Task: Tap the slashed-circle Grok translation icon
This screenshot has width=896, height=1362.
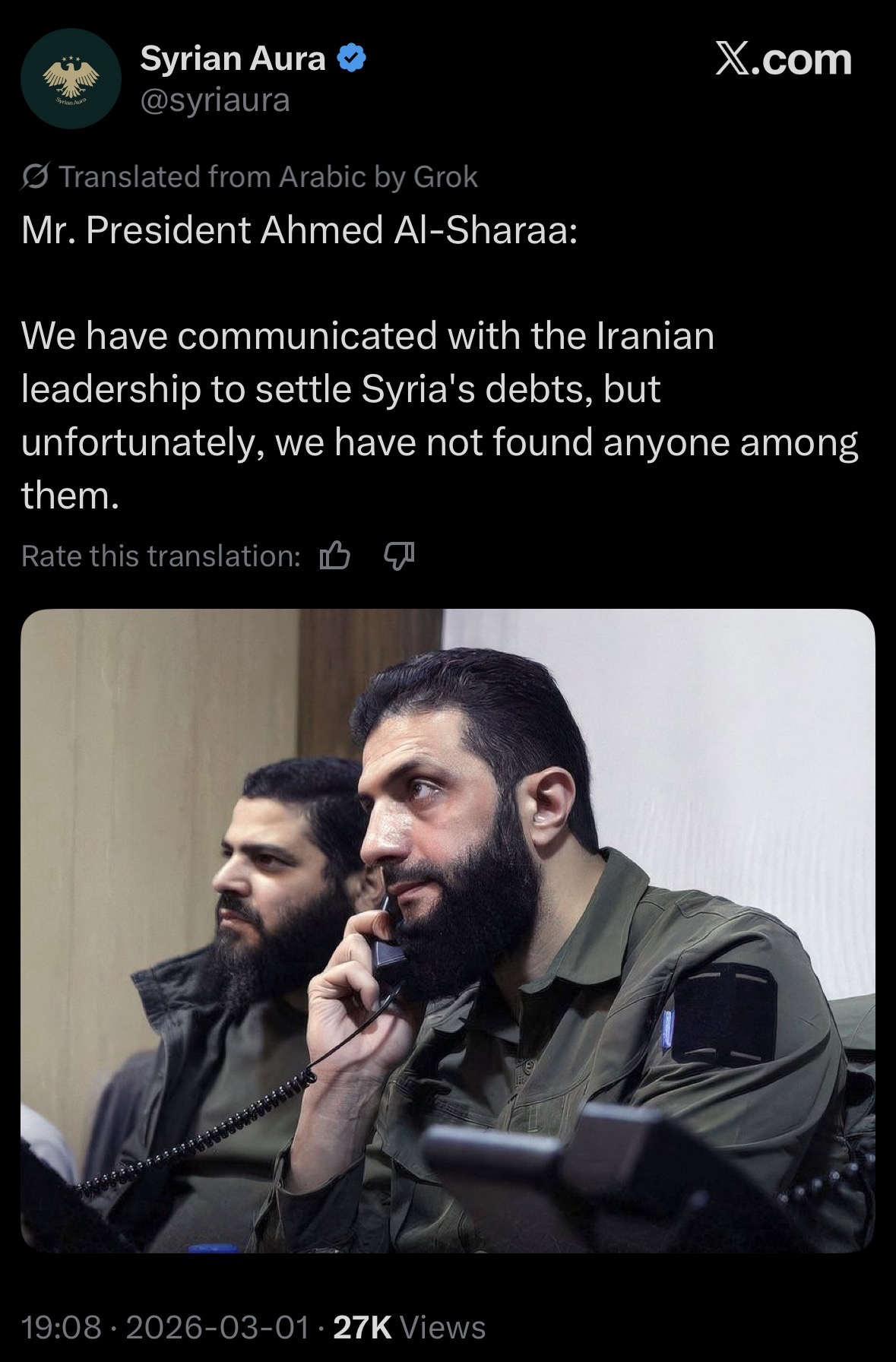Action: [35, 177]
